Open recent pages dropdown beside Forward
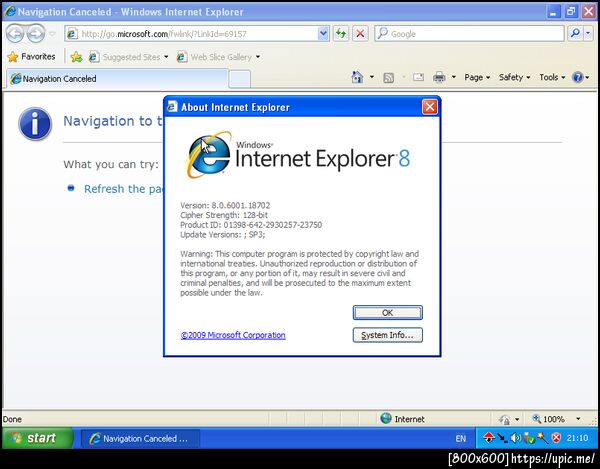Screen dimensions: 600x469 click(x=52, y=34)
